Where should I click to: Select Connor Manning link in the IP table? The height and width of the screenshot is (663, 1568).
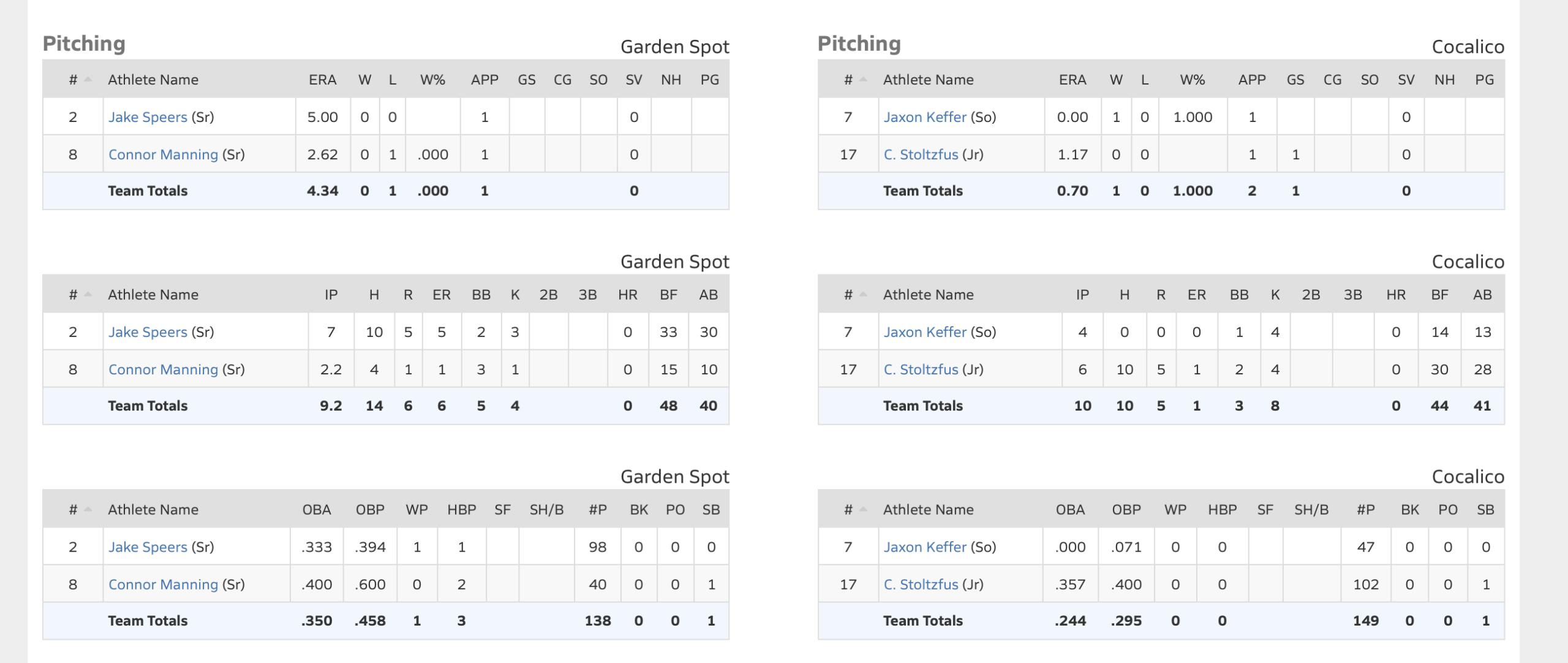click(x=163, y=369)
